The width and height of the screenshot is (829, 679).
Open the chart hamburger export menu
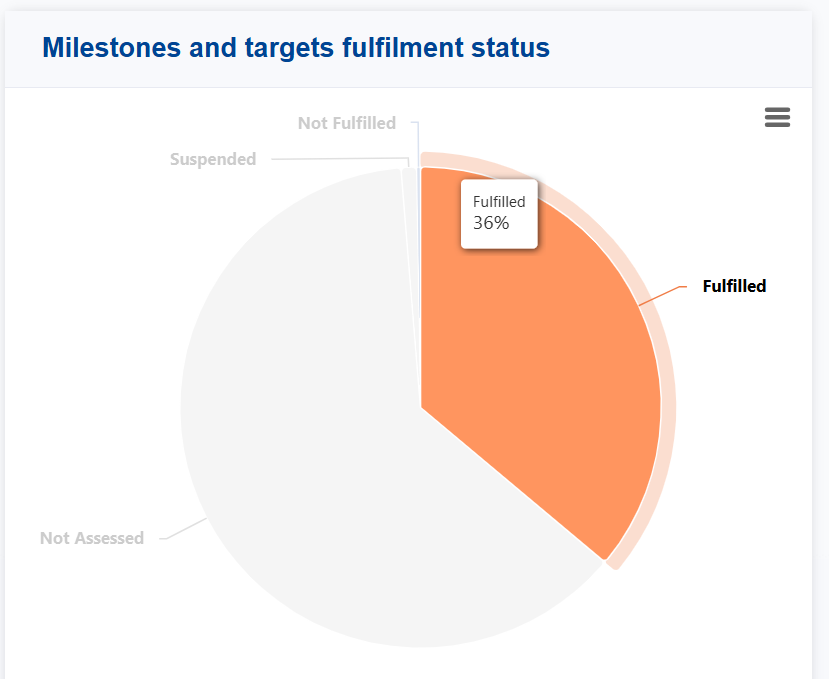[777, 117]
